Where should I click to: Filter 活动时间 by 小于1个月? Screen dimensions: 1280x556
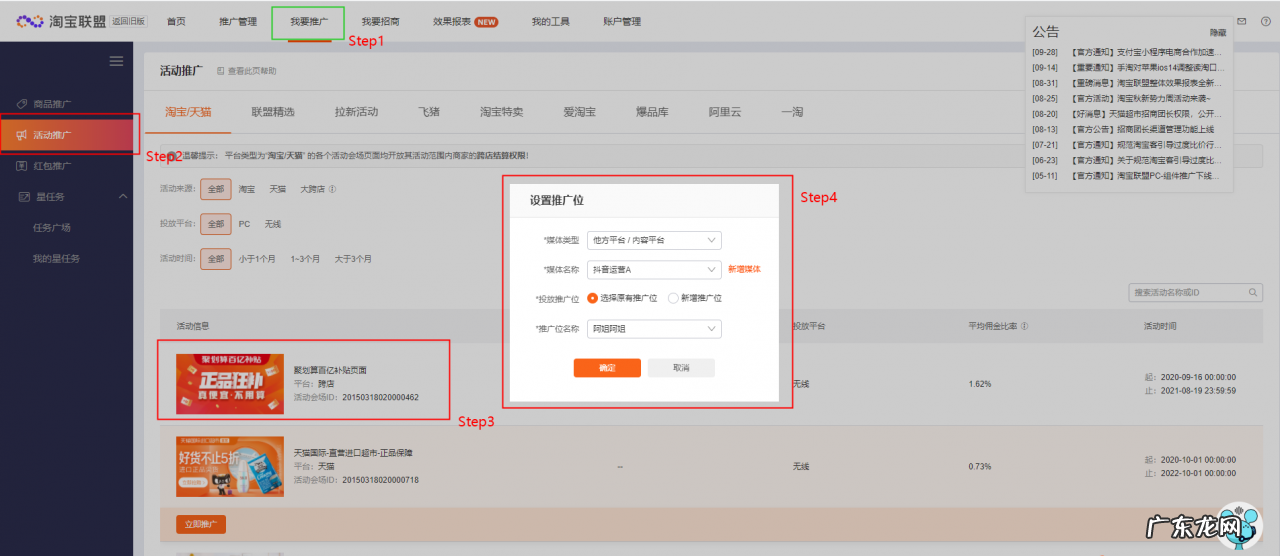257,259
